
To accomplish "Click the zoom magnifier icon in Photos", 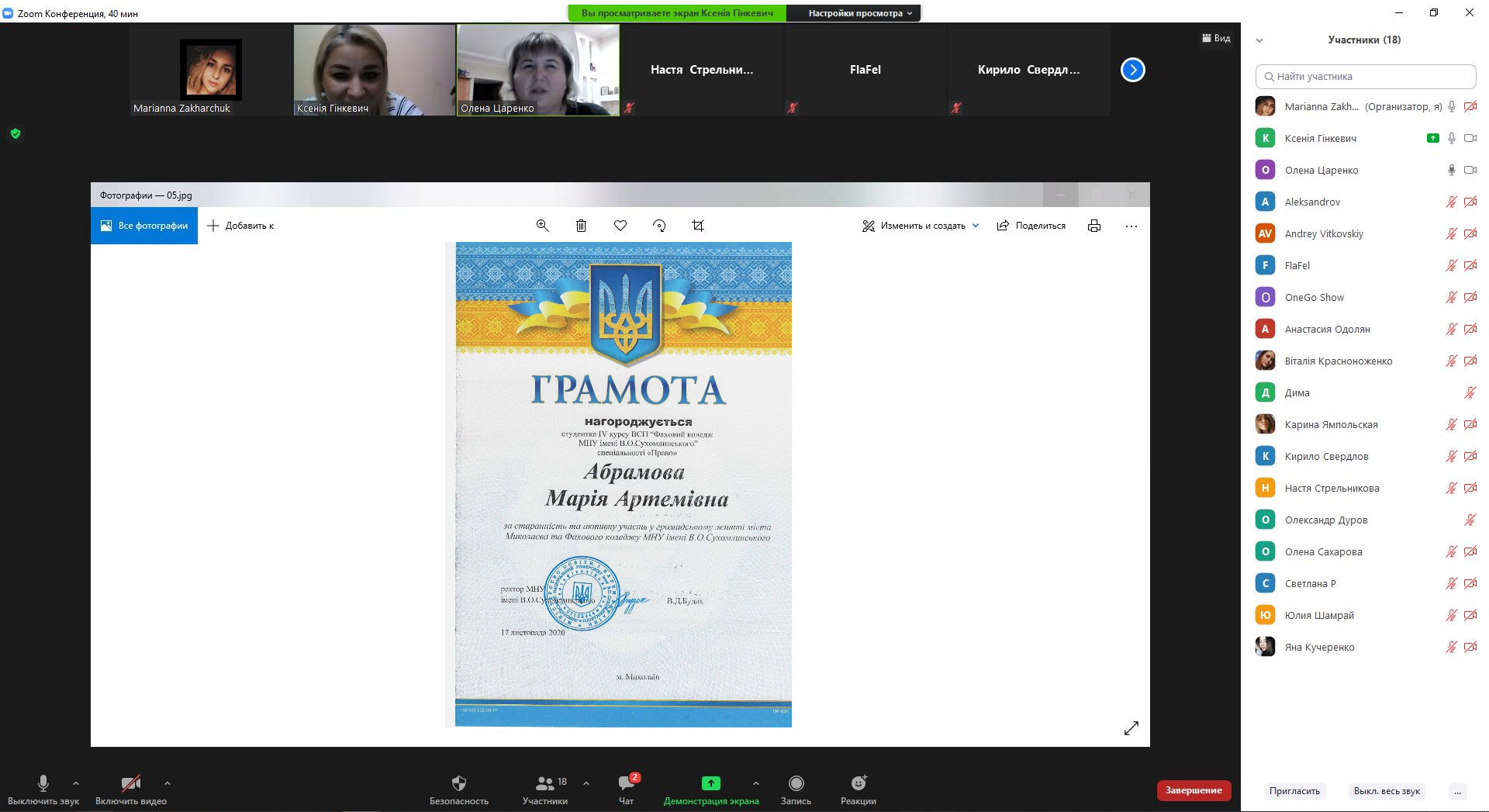I will point(542,226).
